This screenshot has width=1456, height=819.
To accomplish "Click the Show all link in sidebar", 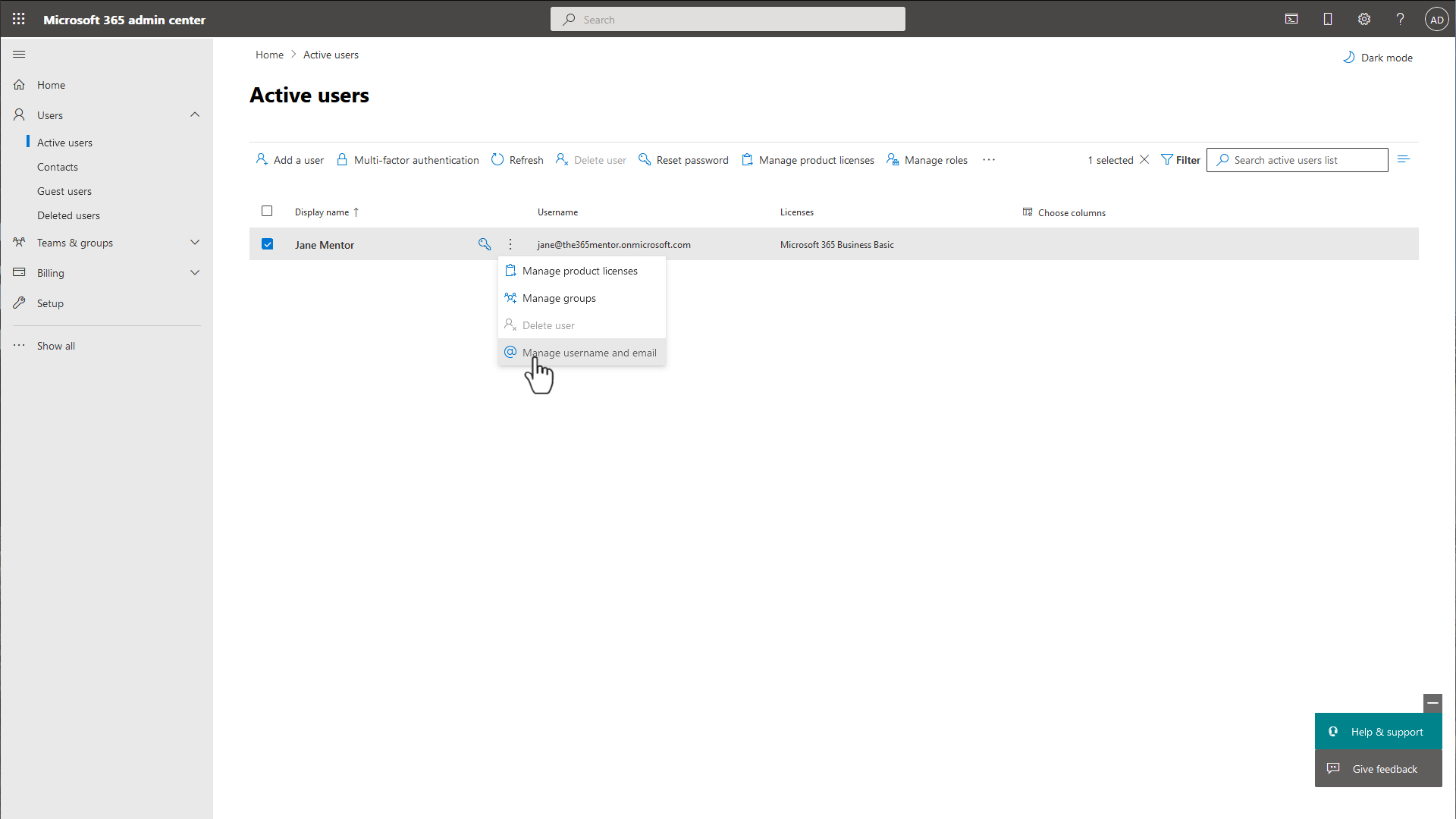I will (56, 346).
